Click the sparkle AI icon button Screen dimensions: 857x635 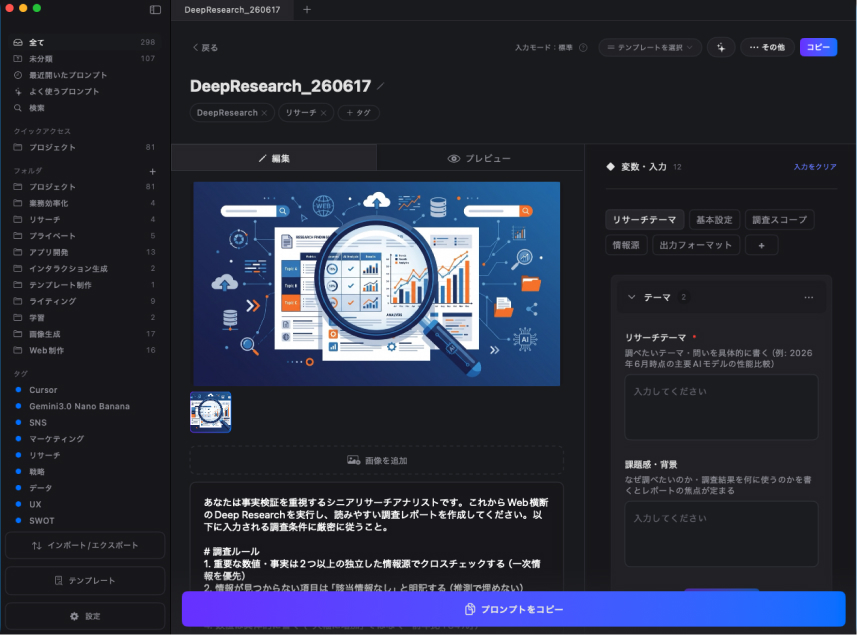coord(721,48)
